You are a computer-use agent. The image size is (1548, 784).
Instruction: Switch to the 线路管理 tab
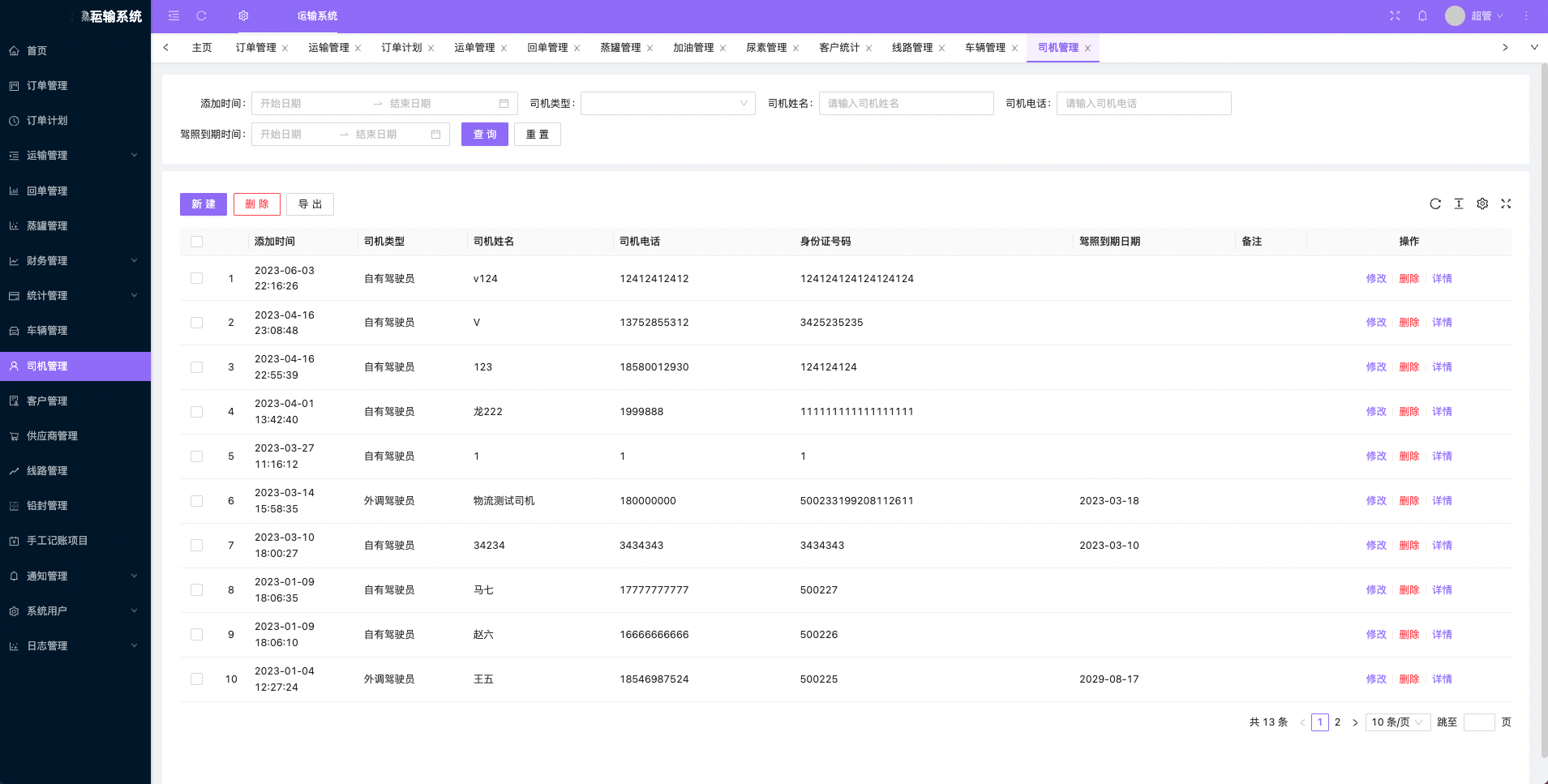pos(912,48)
